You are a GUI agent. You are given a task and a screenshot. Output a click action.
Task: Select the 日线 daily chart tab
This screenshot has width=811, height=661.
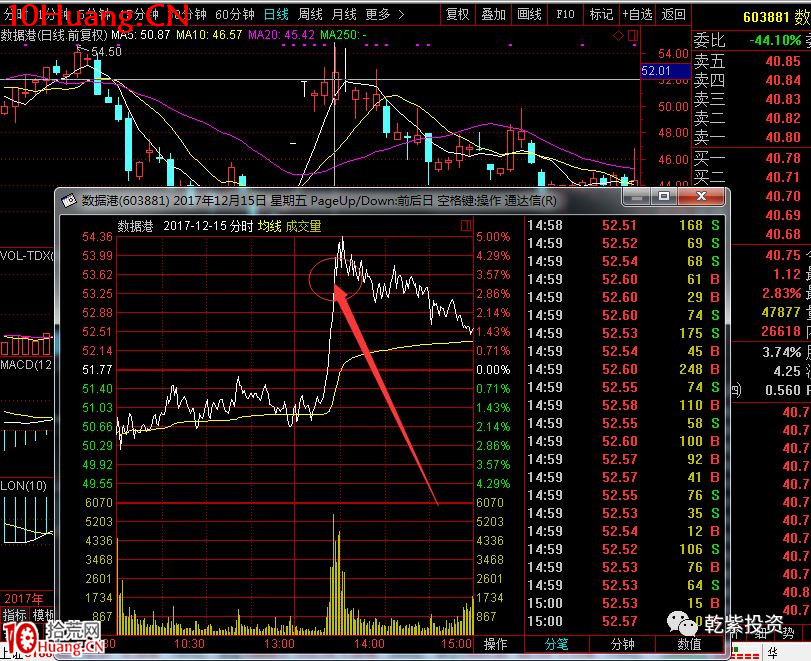pyautogui.click(x=276, y=14)
